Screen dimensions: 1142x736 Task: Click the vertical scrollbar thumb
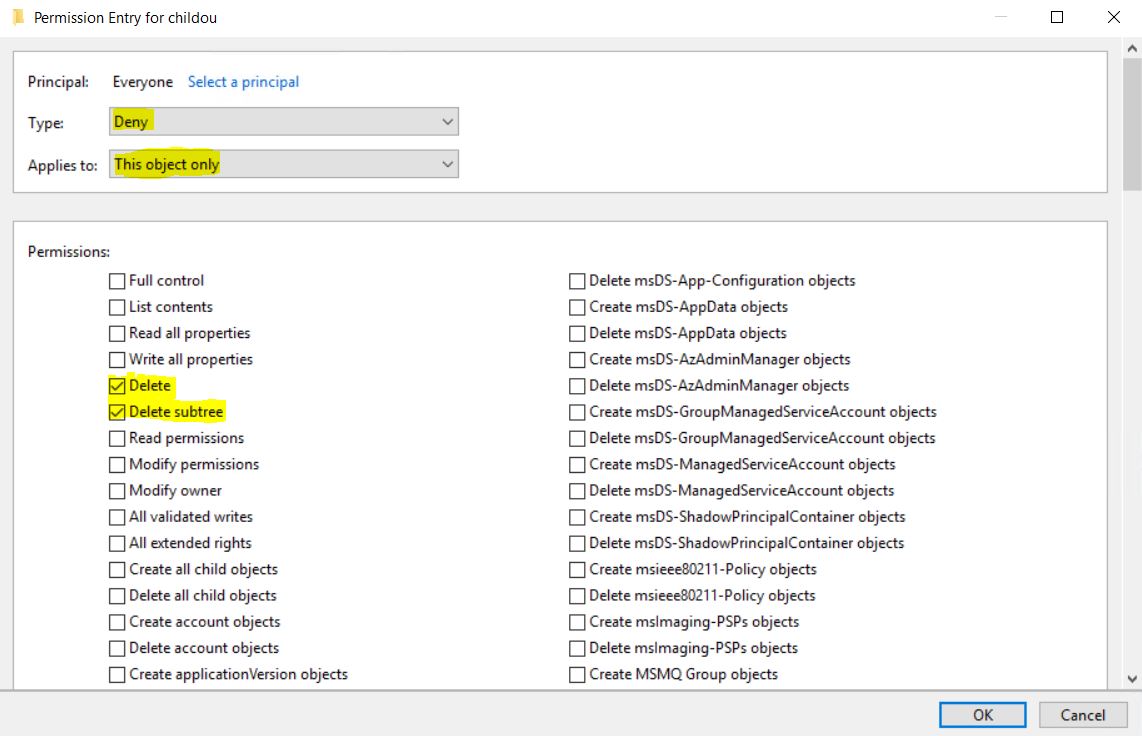coord(1132,124)
